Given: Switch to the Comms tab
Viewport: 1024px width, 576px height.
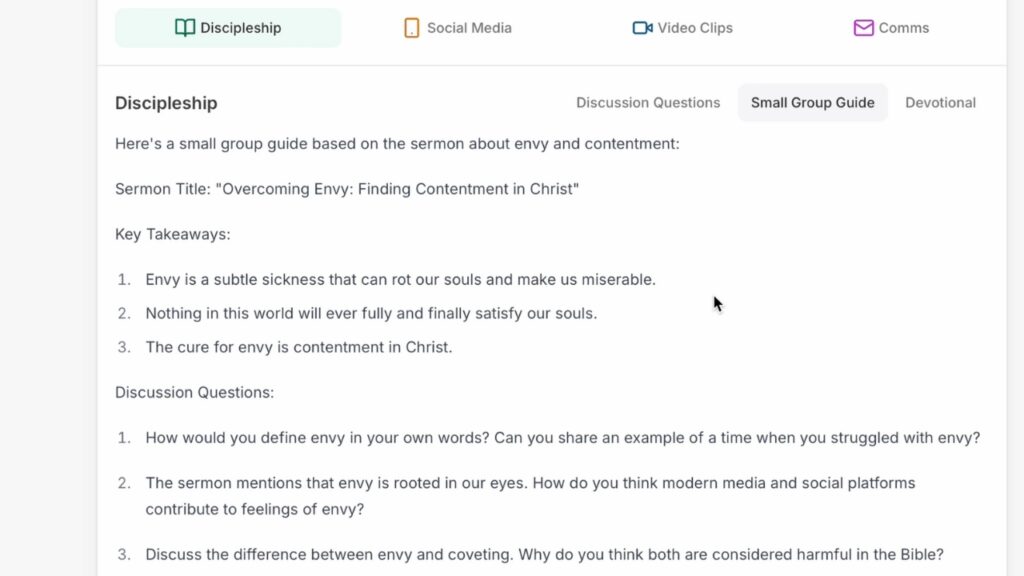Looking at the screenshot, I should coord(890,28).
